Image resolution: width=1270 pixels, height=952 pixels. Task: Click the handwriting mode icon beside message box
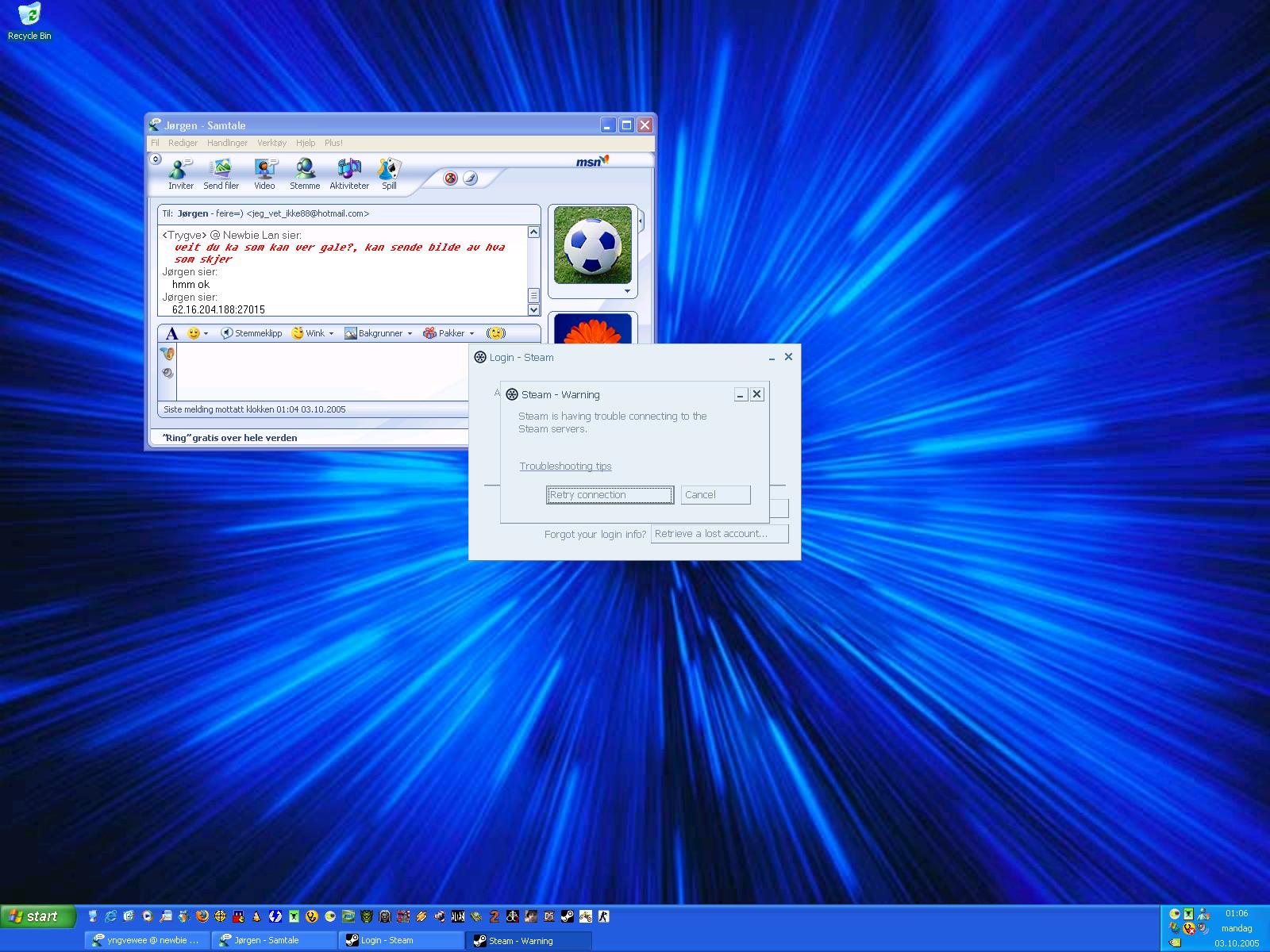[167, 354]
